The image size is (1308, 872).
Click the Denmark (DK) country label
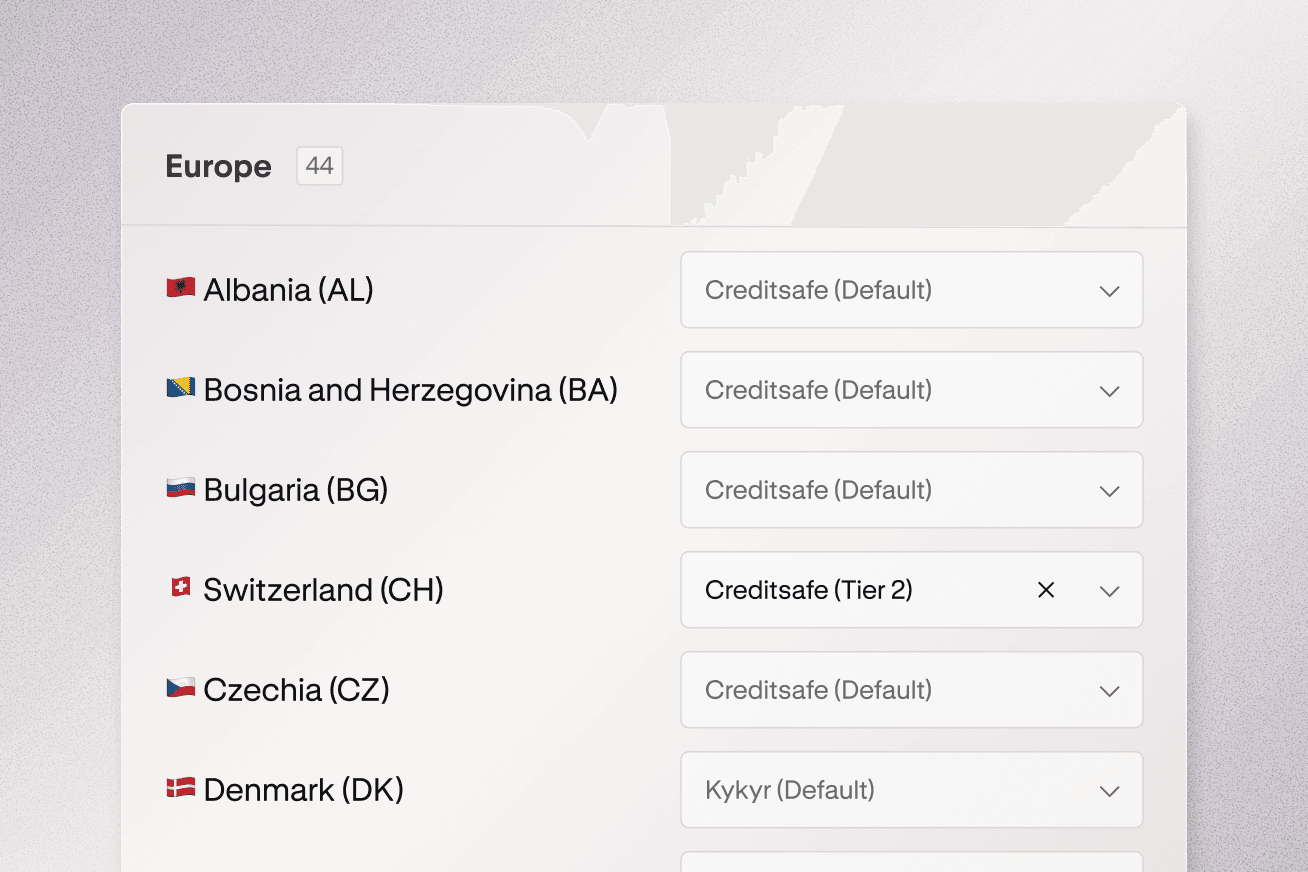303,790
